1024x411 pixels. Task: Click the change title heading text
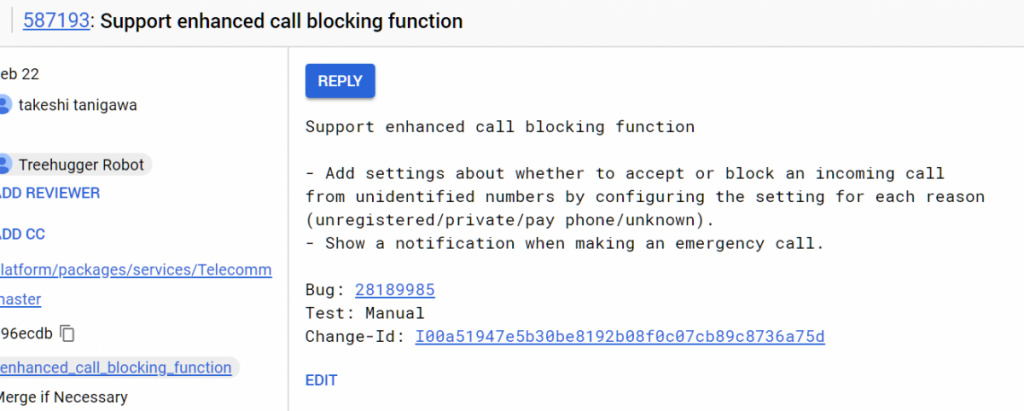click(x=282, y=21)
